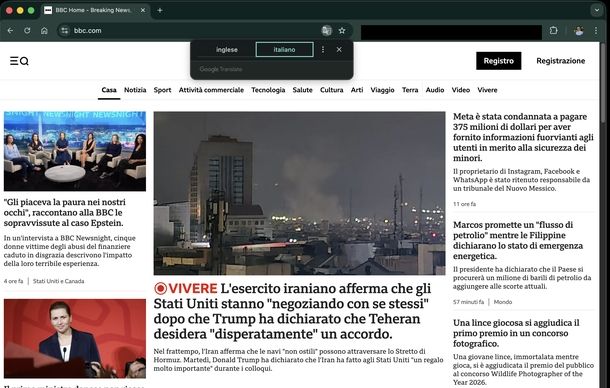
Task: Go to the Sport section
Action: 162,90
